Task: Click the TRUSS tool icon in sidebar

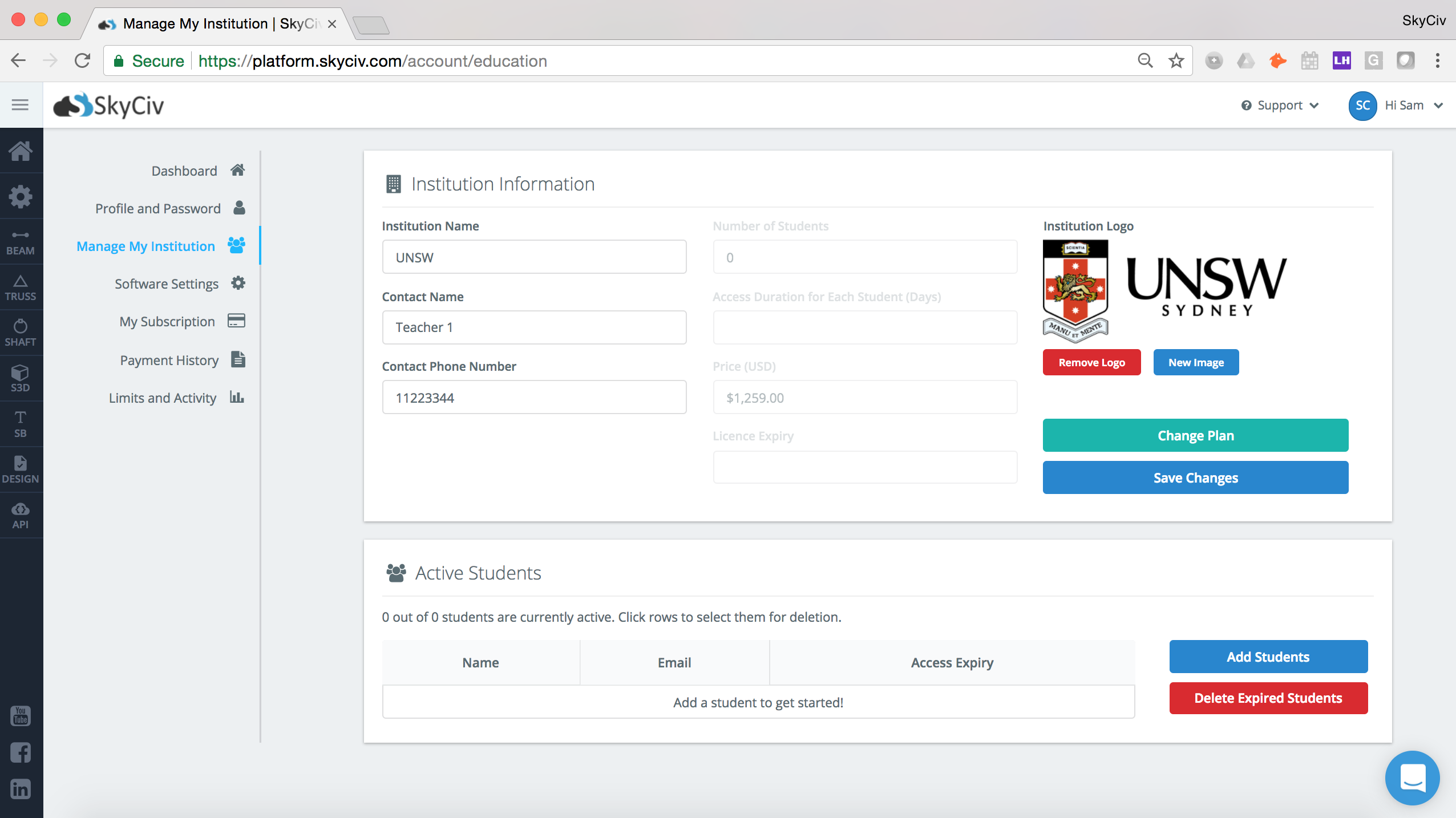Action: coord(20,285)
